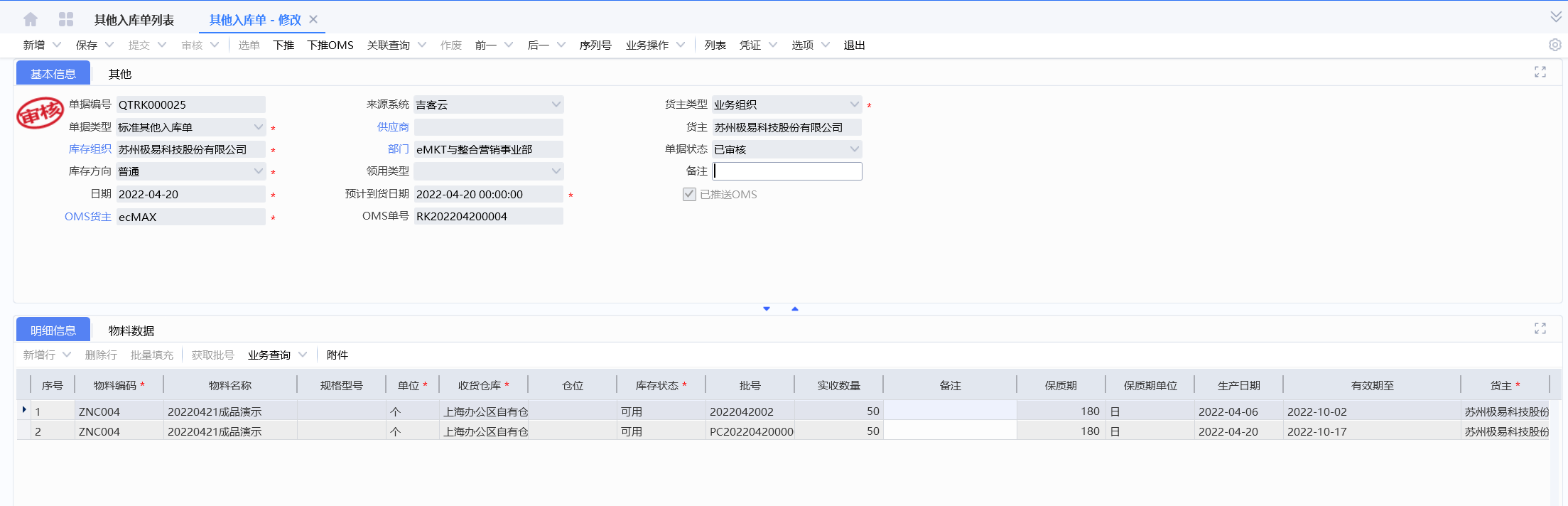1568x506 pixels.
Task: Click 退出 toolbar button
Action: pyautogui.click(x=855, y=45)
